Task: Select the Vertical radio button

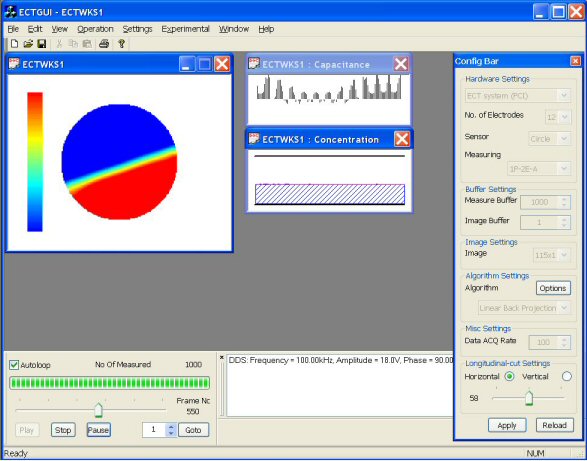Action: tap(567, 376)
